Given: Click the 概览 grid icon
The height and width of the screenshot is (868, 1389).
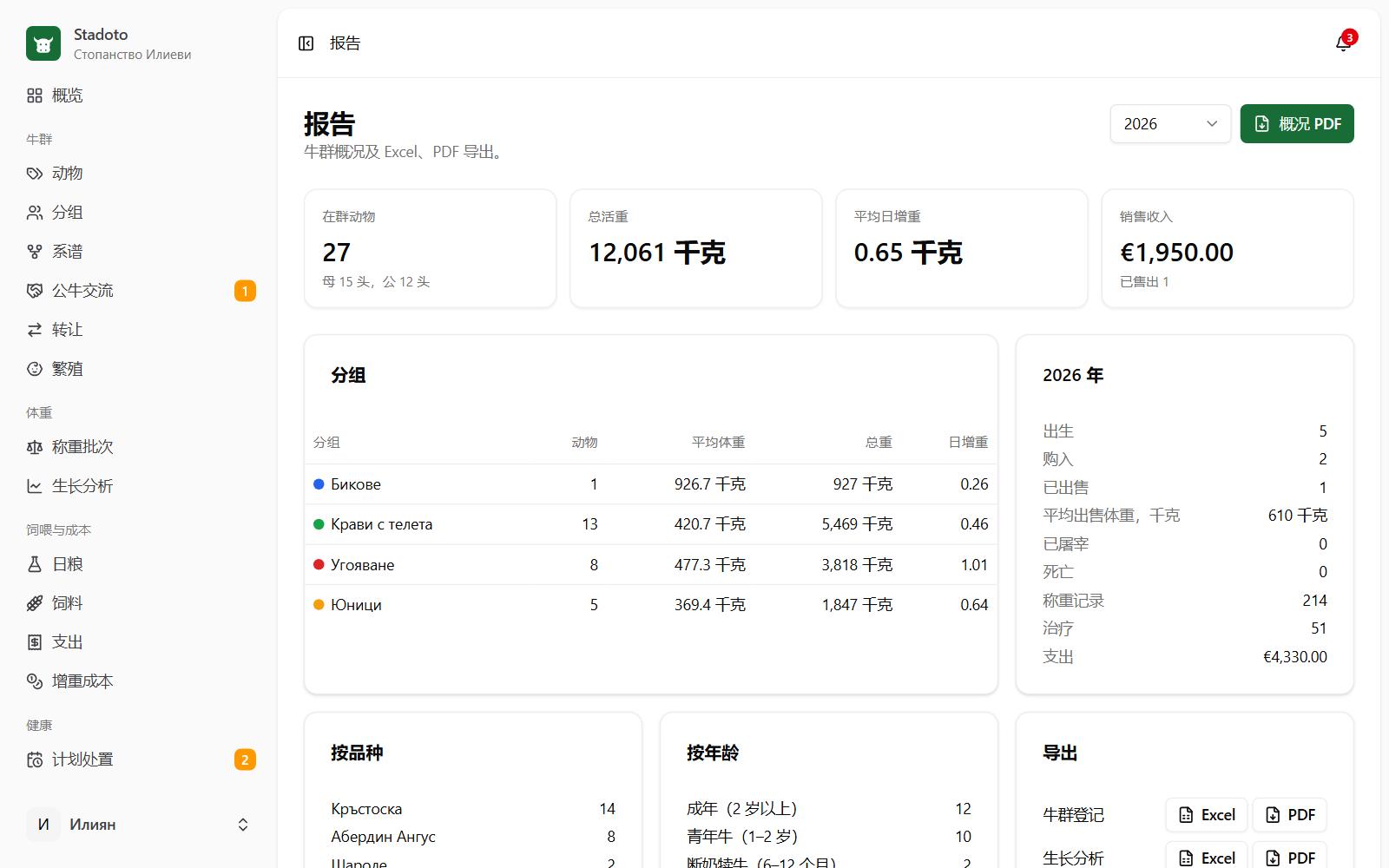Looking at the screenshot, I should click(x=35, y=95).
